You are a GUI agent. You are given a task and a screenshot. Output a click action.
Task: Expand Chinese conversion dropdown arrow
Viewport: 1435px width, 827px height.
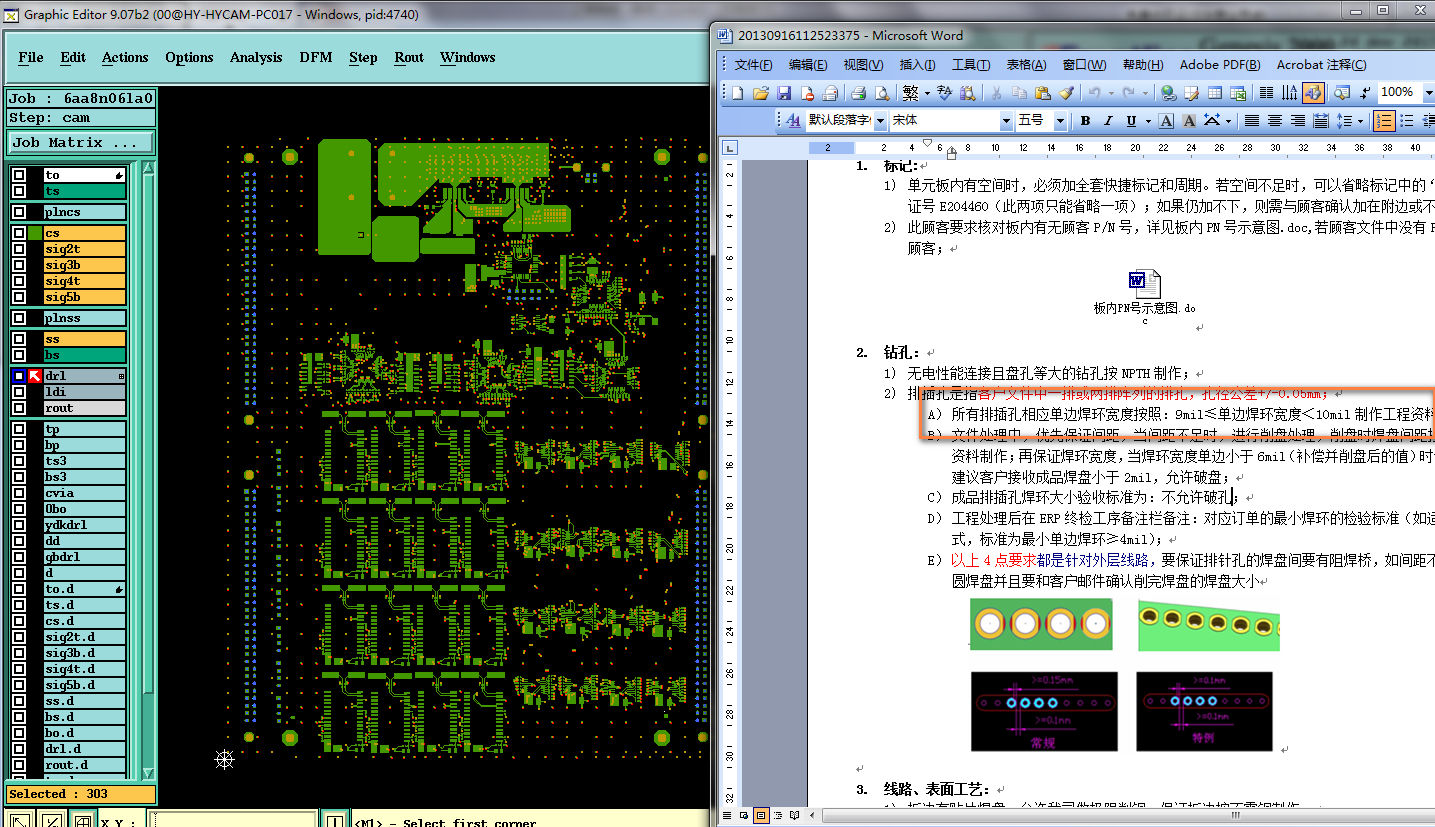[927, 93]
